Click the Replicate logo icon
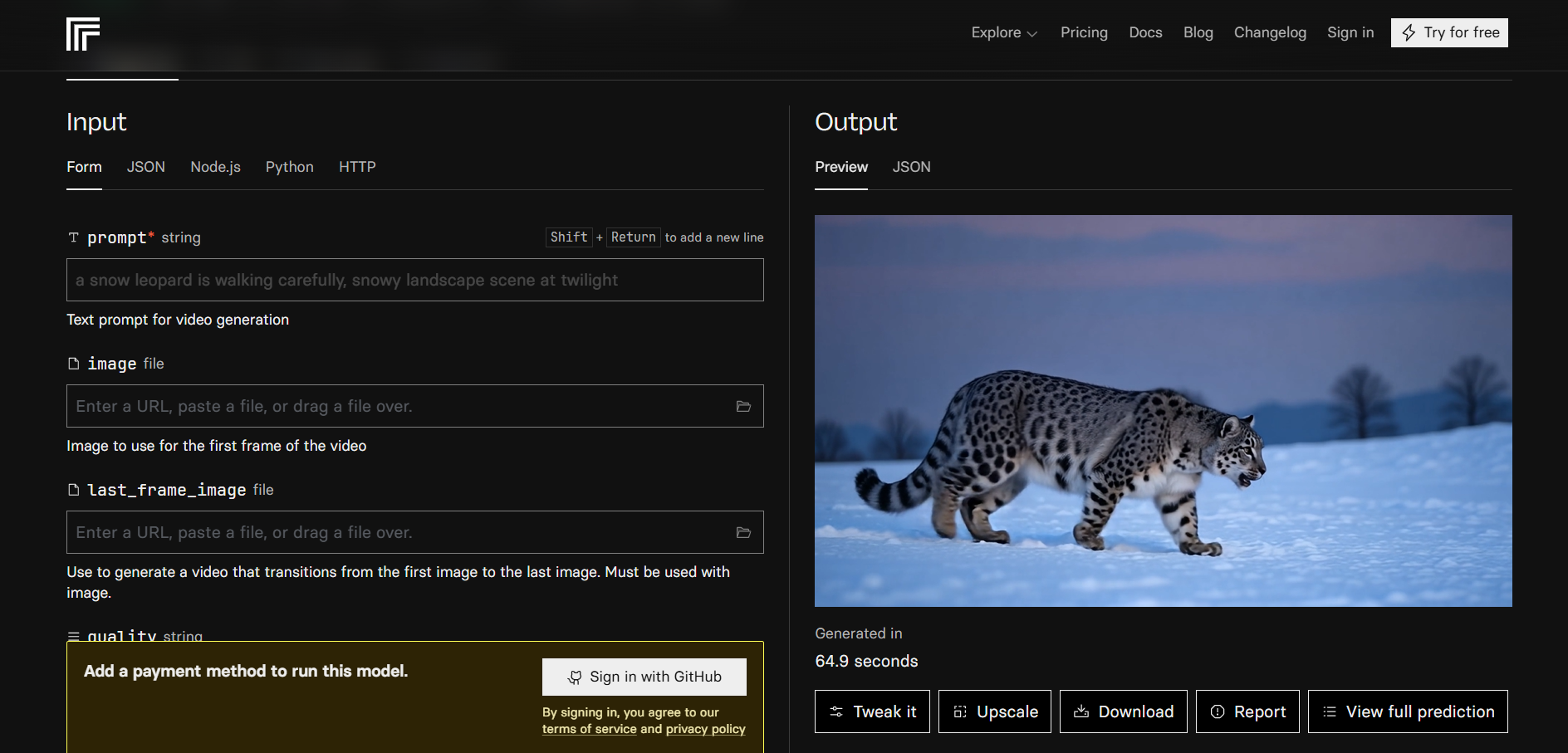1568x753 pixels. coord(83,34)
